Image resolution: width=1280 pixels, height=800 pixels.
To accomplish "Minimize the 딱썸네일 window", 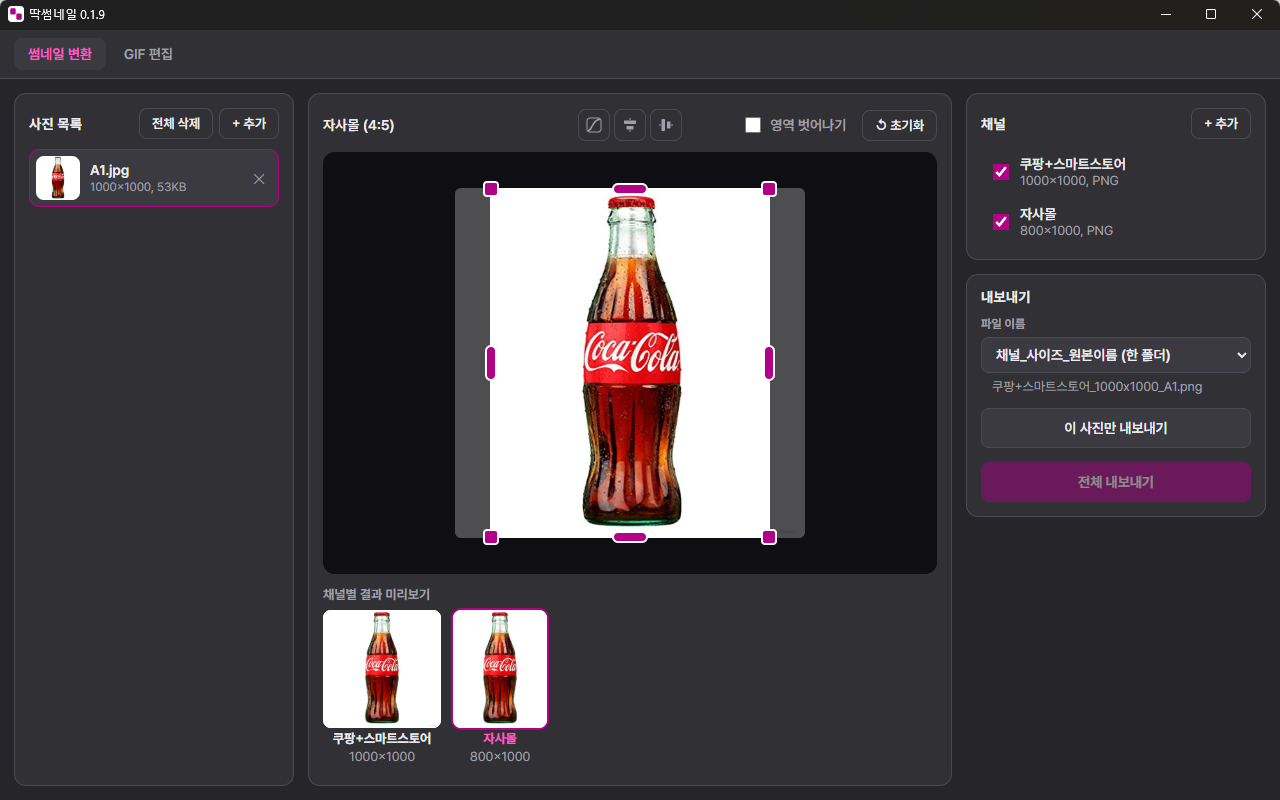I will (x=1166, y=14).
